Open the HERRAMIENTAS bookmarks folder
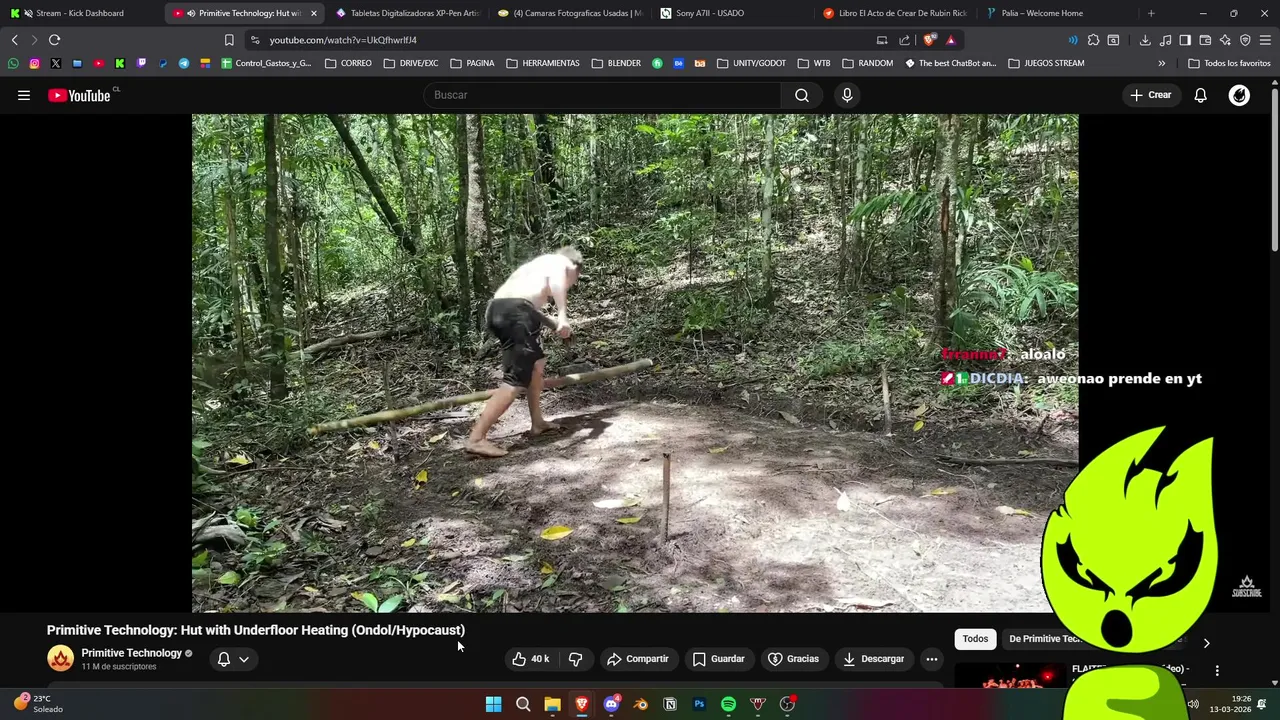The width and height of the screenshot is (1280, 720). click(x=542, y=63)
